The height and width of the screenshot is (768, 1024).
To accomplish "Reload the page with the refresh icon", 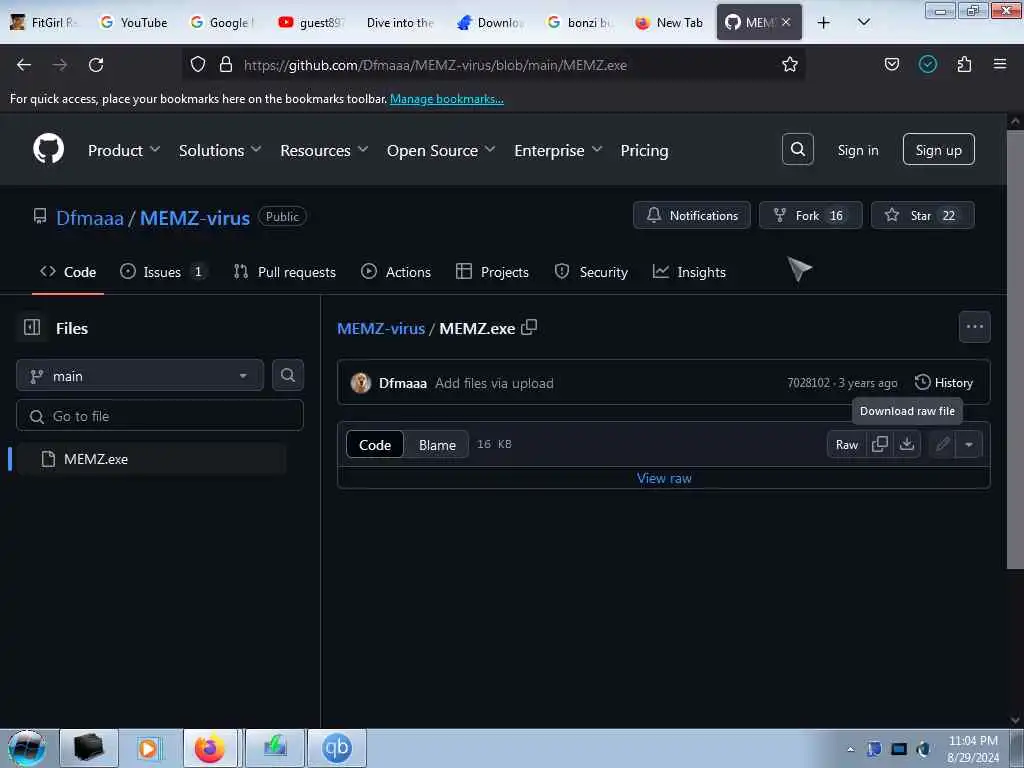I will [x=96, y=65].
